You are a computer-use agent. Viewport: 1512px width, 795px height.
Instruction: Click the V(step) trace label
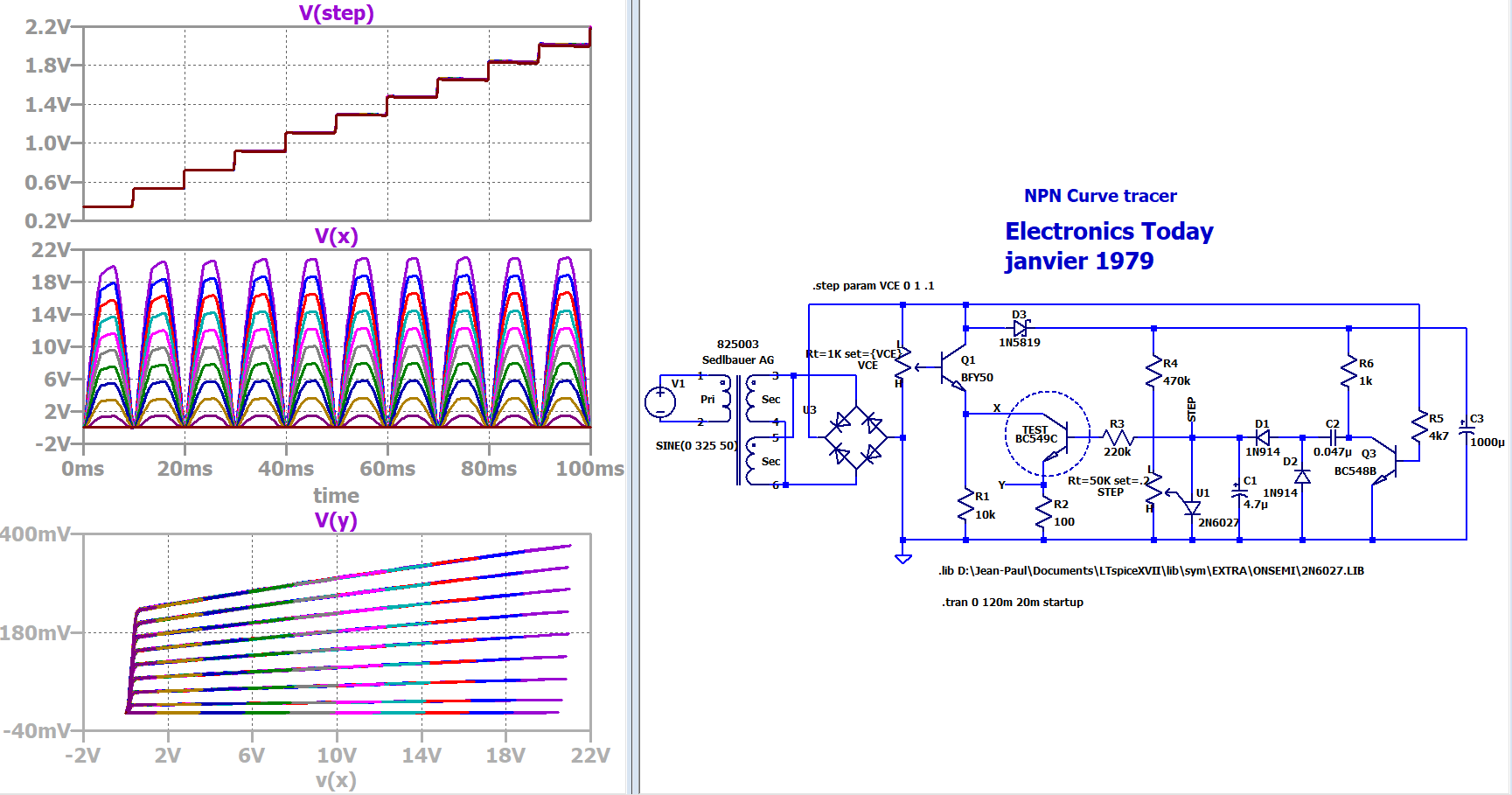point(336,13)
